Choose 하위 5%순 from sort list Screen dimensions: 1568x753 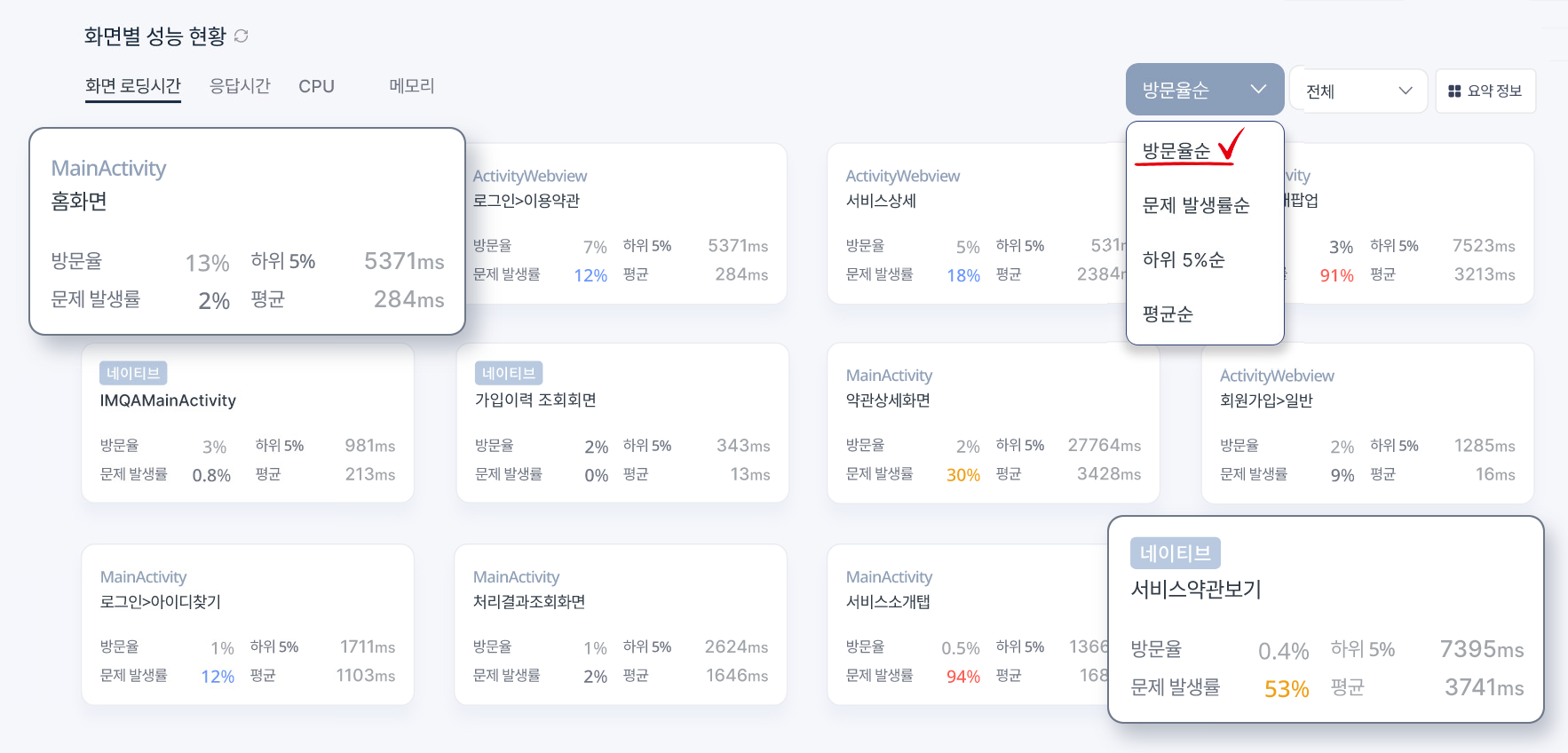point(1183,260)
